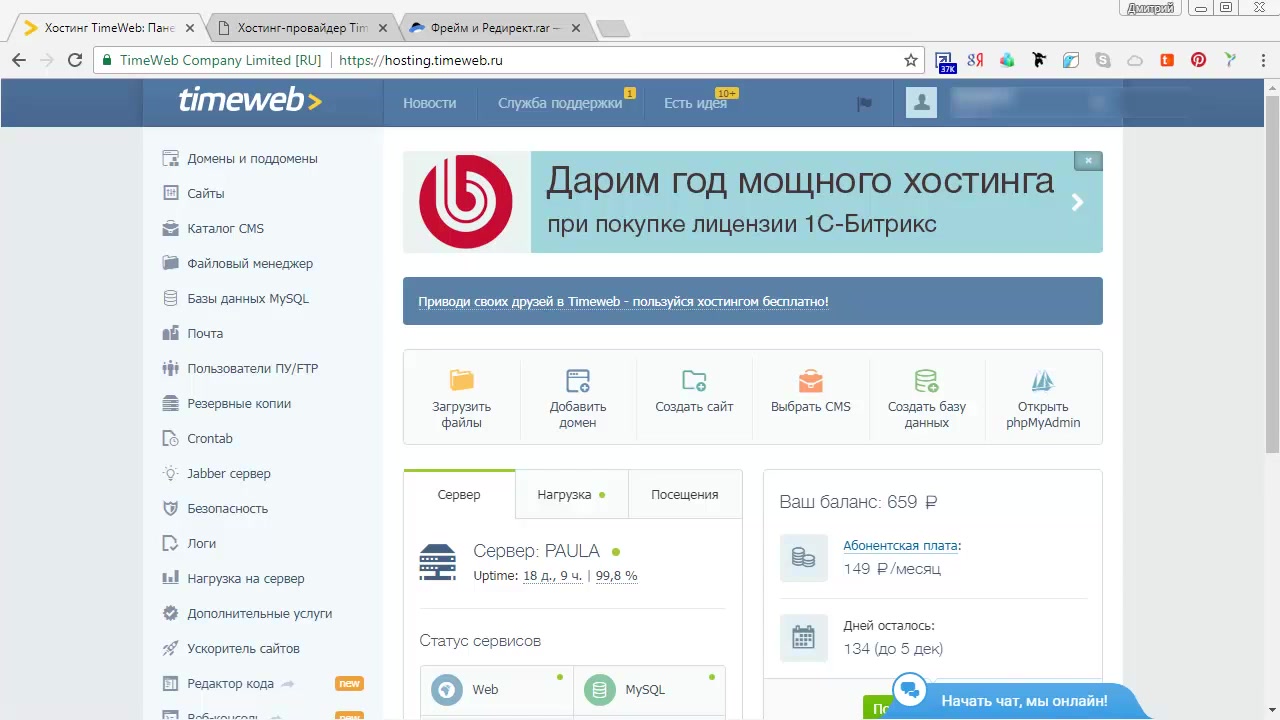Viewport: 1280px width, 720px height.
Task: Bookmark page with star icon
Action: [x=911, y=60]
